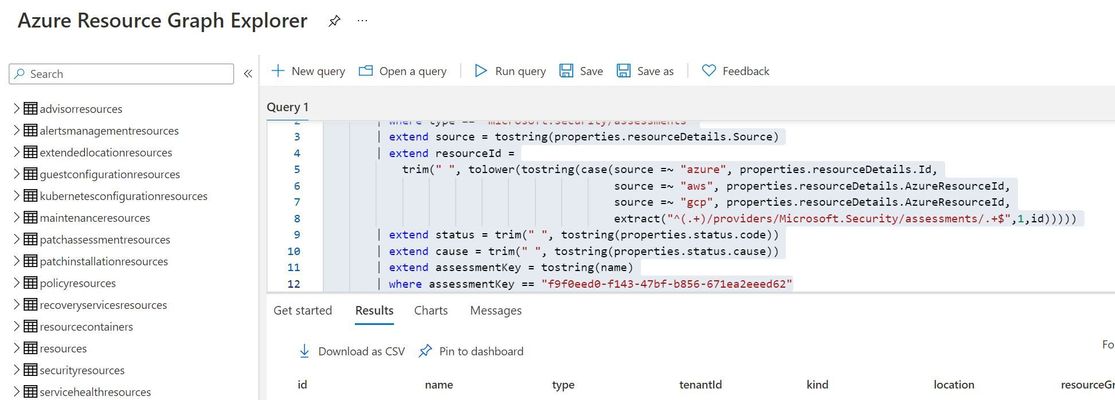The width and height of the screenshot is (1115, 400).
Task: Expand the maintenanceresources tree node
Action: click(17, 217)
